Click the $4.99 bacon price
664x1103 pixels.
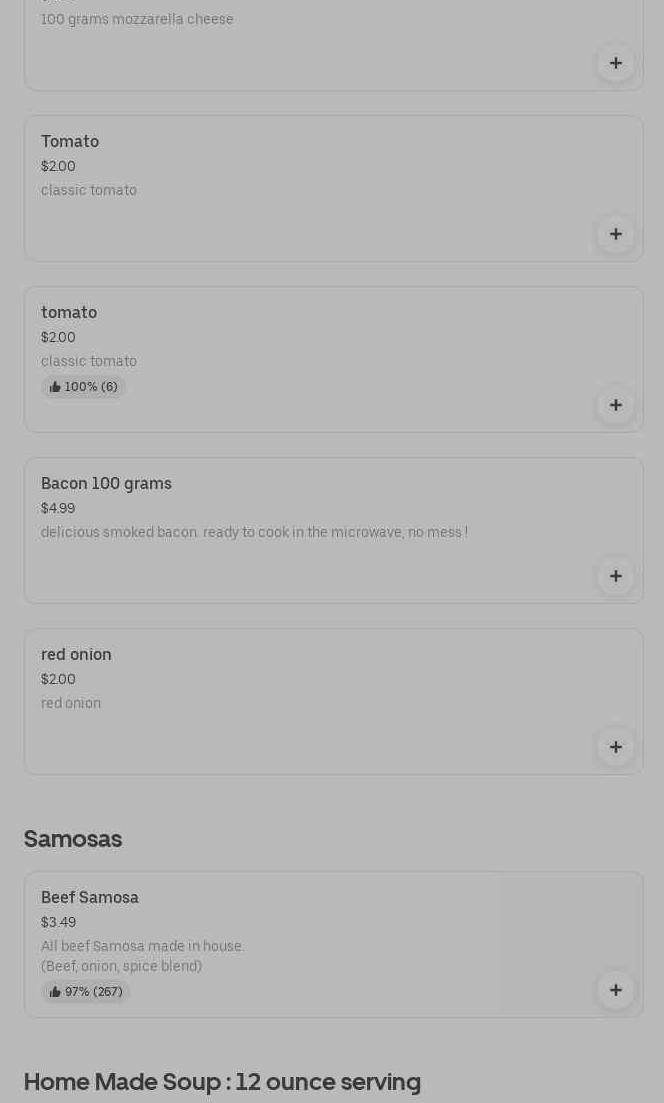click(58, 509)
